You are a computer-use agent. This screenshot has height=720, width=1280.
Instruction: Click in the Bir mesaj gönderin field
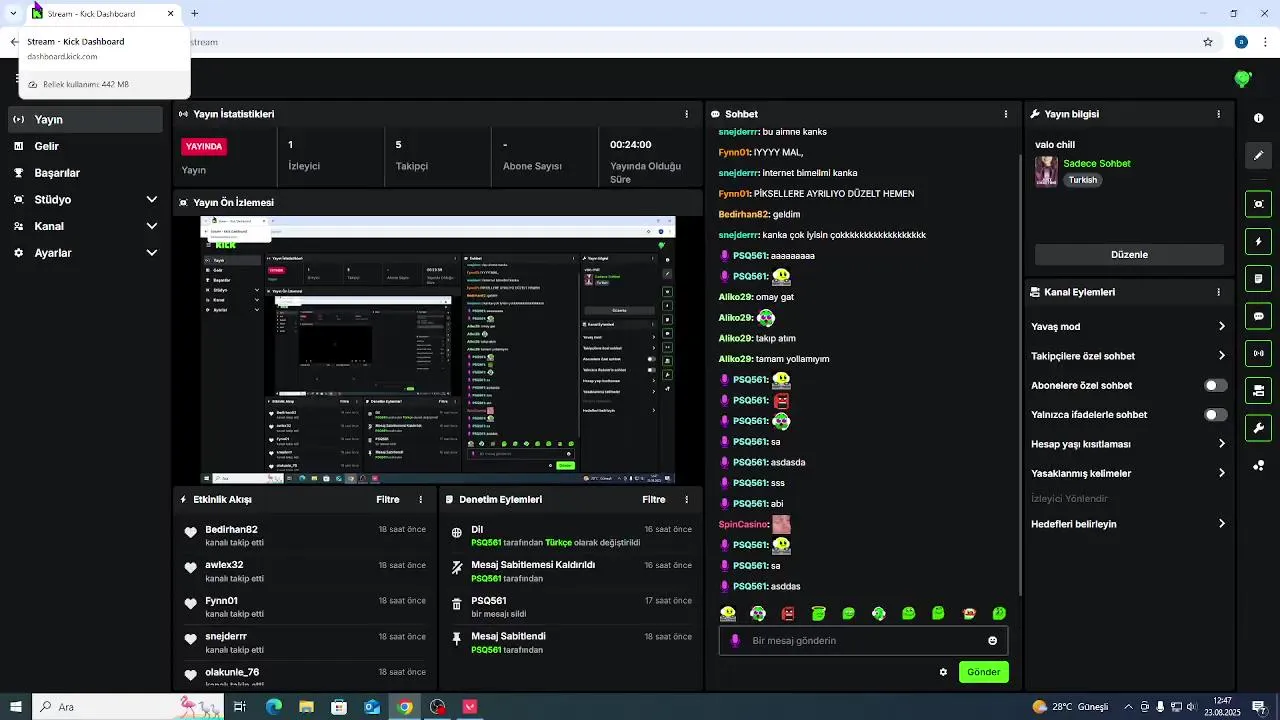point(863,641)
